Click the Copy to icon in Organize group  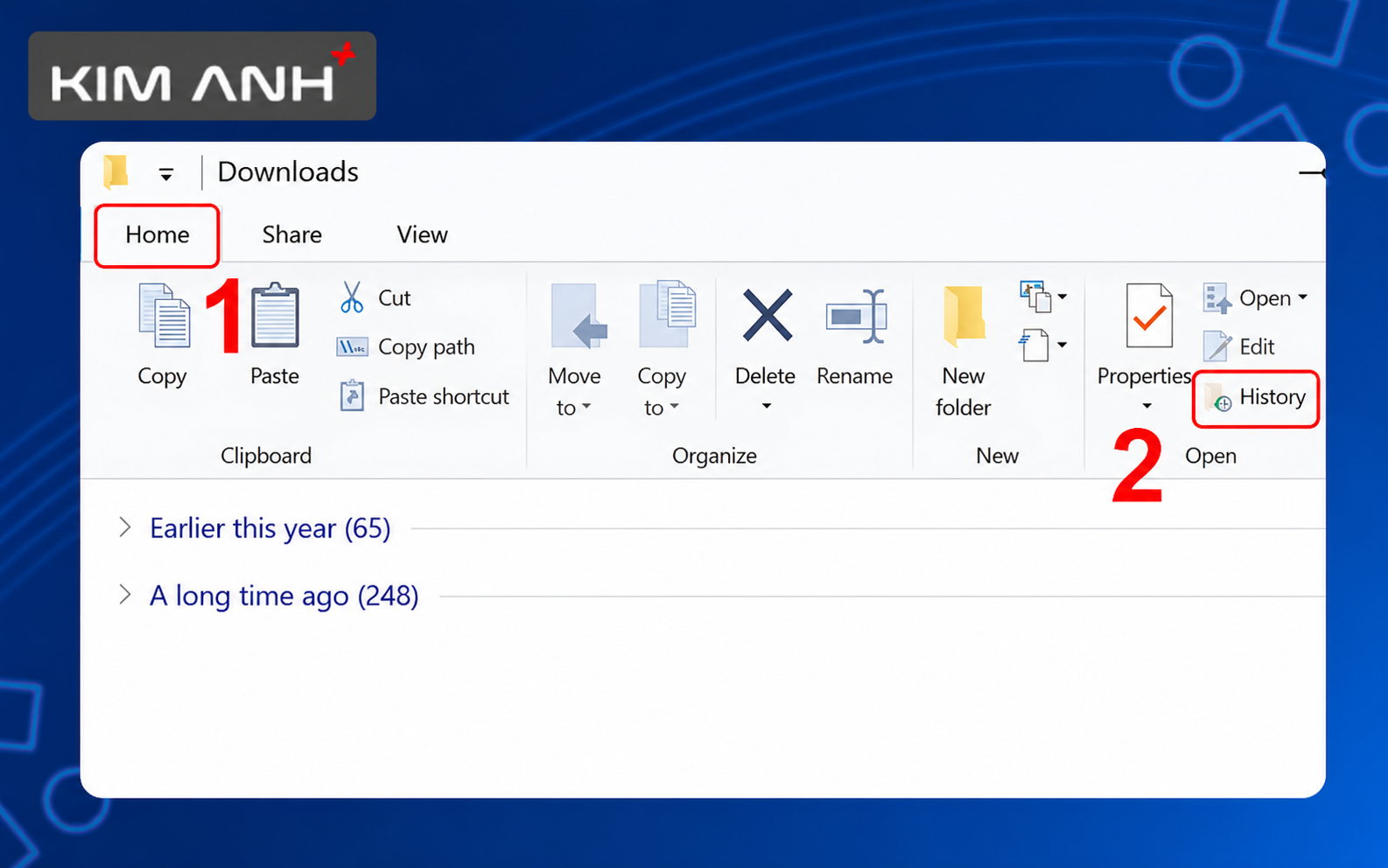tap(668, 314)
